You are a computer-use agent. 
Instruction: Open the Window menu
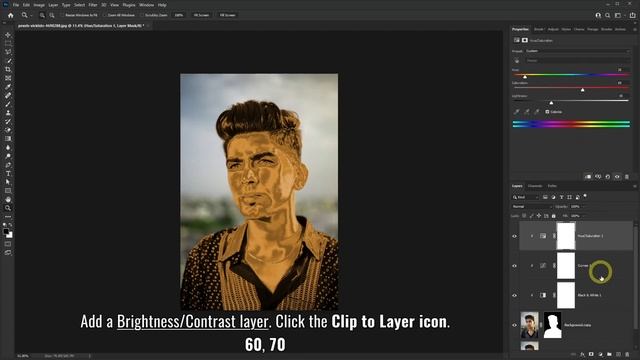tap(147, 5)
